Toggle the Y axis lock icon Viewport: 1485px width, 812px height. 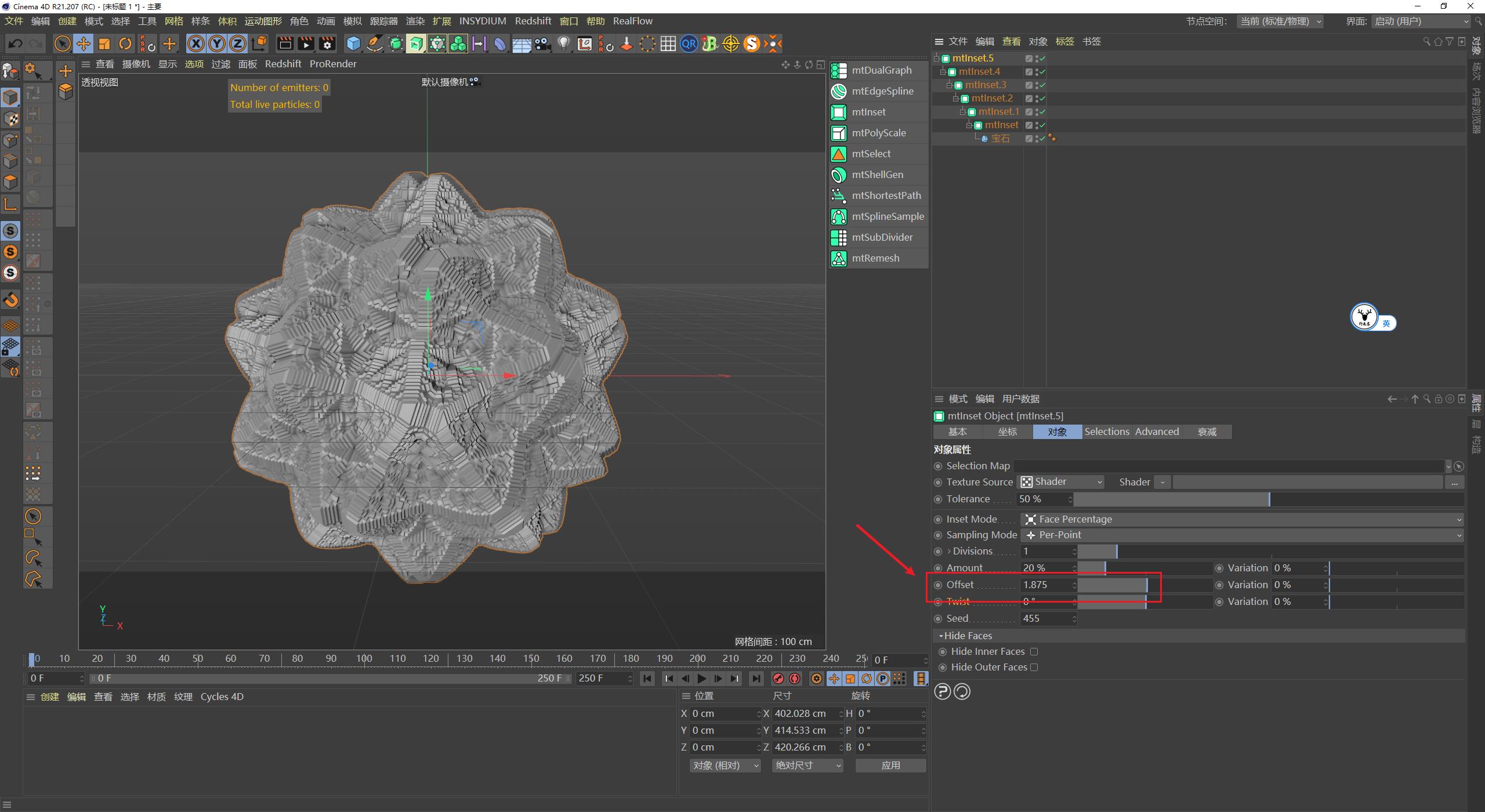[216, 43]
